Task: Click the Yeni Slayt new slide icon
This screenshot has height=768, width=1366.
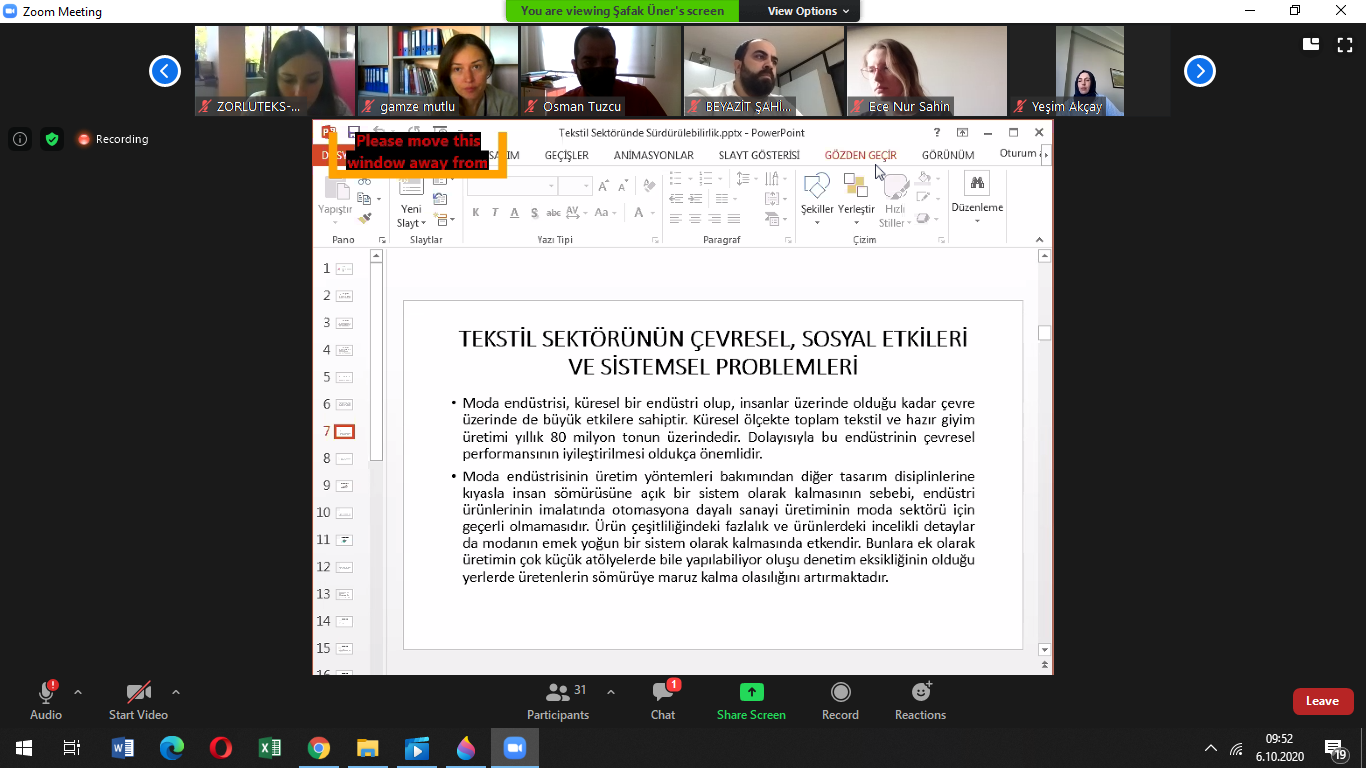Action: click(x=411, y=185)
